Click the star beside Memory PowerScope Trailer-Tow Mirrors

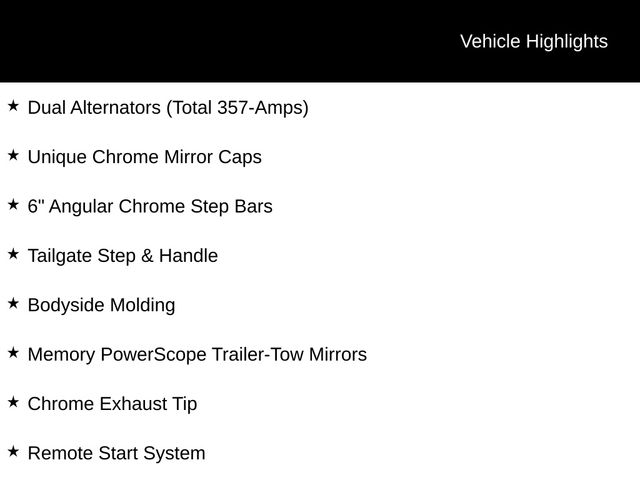(13, 353)
